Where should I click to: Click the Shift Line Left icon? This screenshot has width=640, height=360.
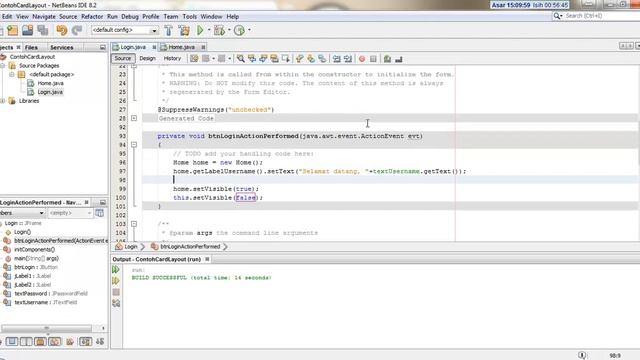[x=336, y=59]
